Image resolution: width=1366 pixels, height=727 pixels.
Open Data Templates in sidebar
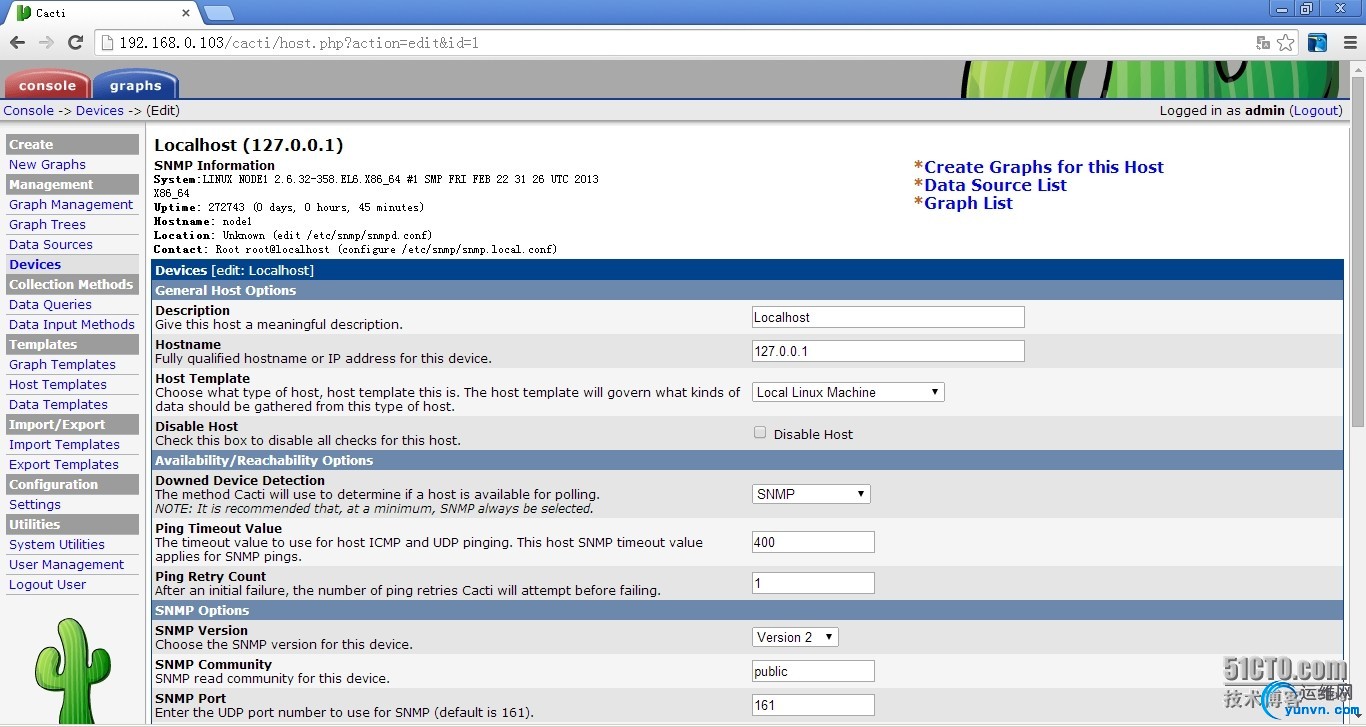pos(58,404)
